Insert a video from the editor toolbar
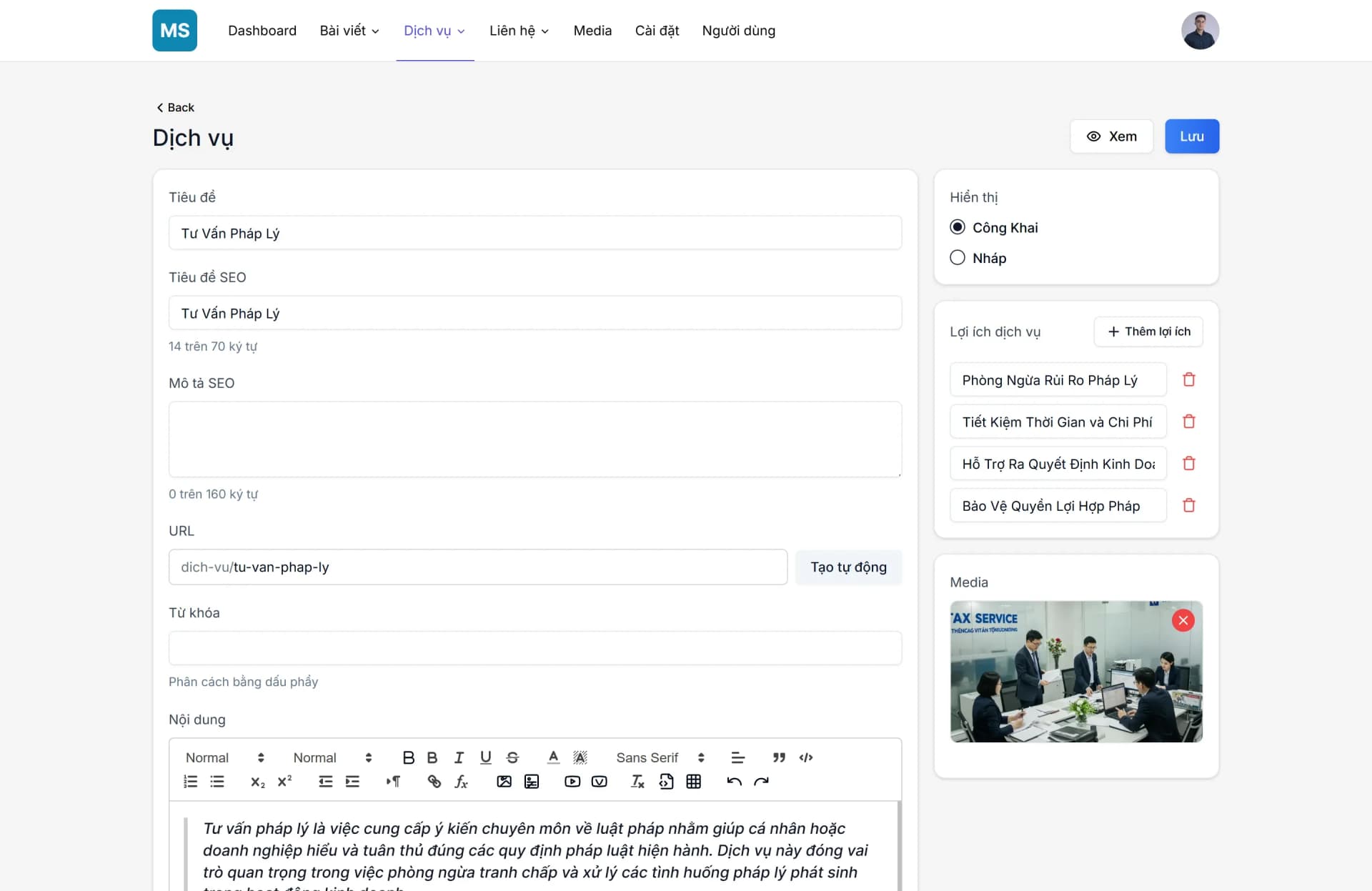Screen dimensions: 1372x891 click(x=572, y=782)
